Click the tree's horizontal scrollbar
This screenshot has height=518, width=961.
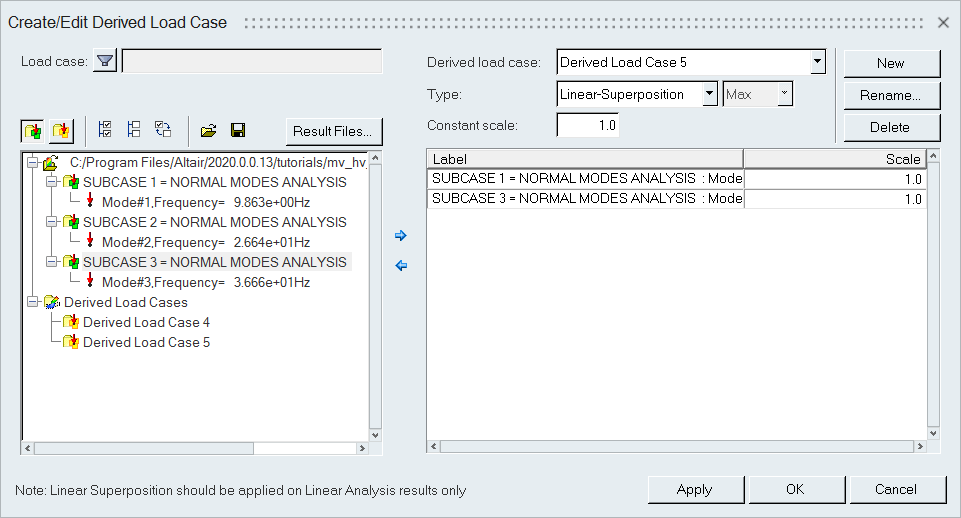point(140,449)
